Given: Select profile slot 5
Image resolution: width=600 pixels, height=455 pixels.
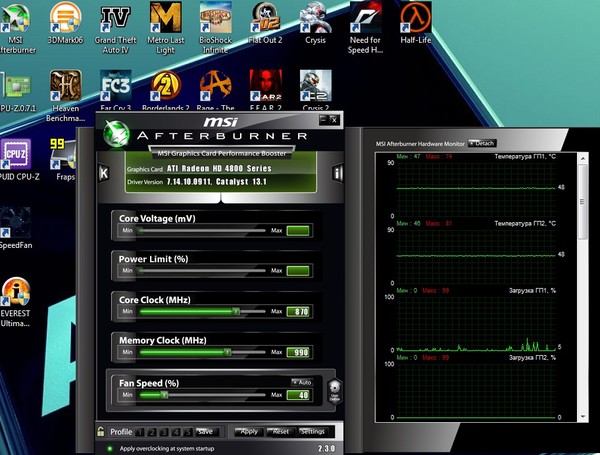Looking at the screenshot, I should pyautogui.click(x=188, y=432).
